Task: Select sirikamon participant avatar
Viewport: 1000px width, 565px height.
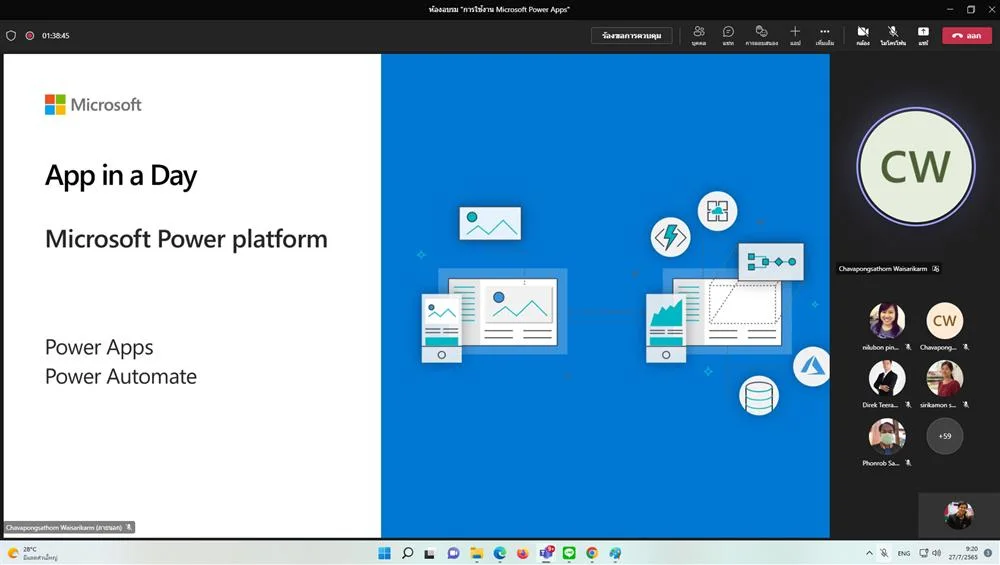Action: click(x=945, y=378)
